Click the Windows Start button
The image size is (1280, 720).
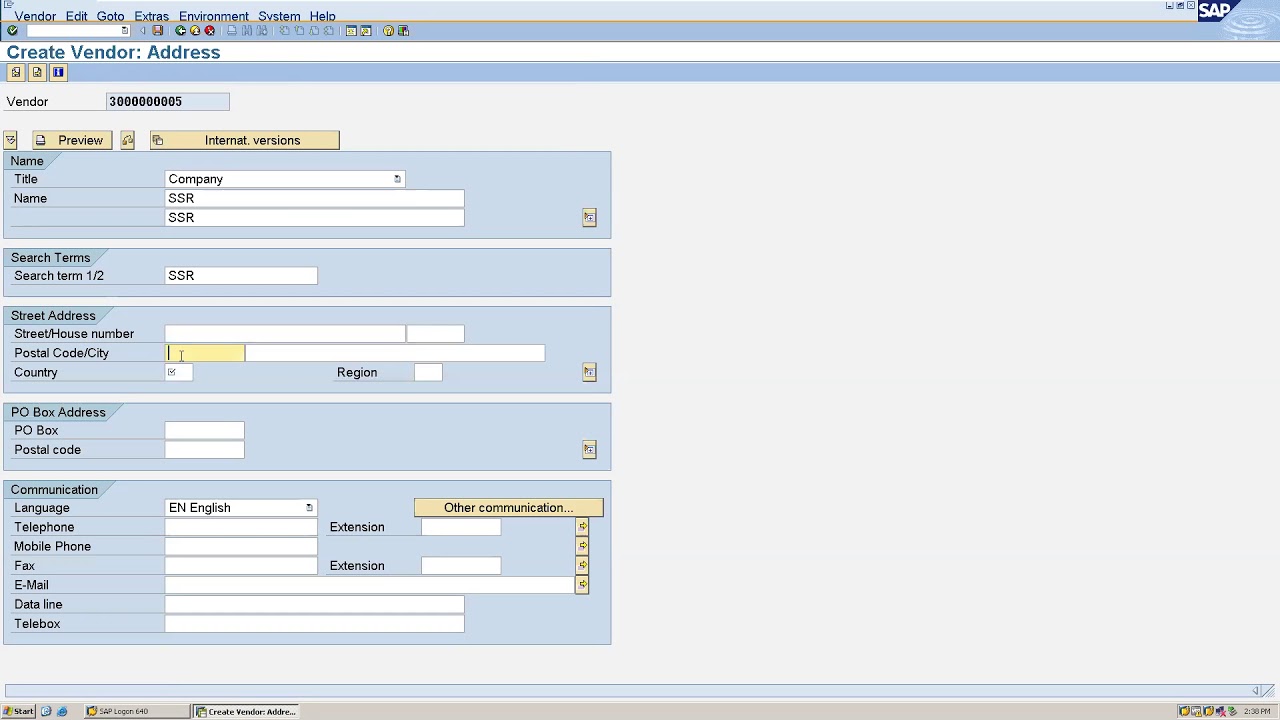pos(18,712)
